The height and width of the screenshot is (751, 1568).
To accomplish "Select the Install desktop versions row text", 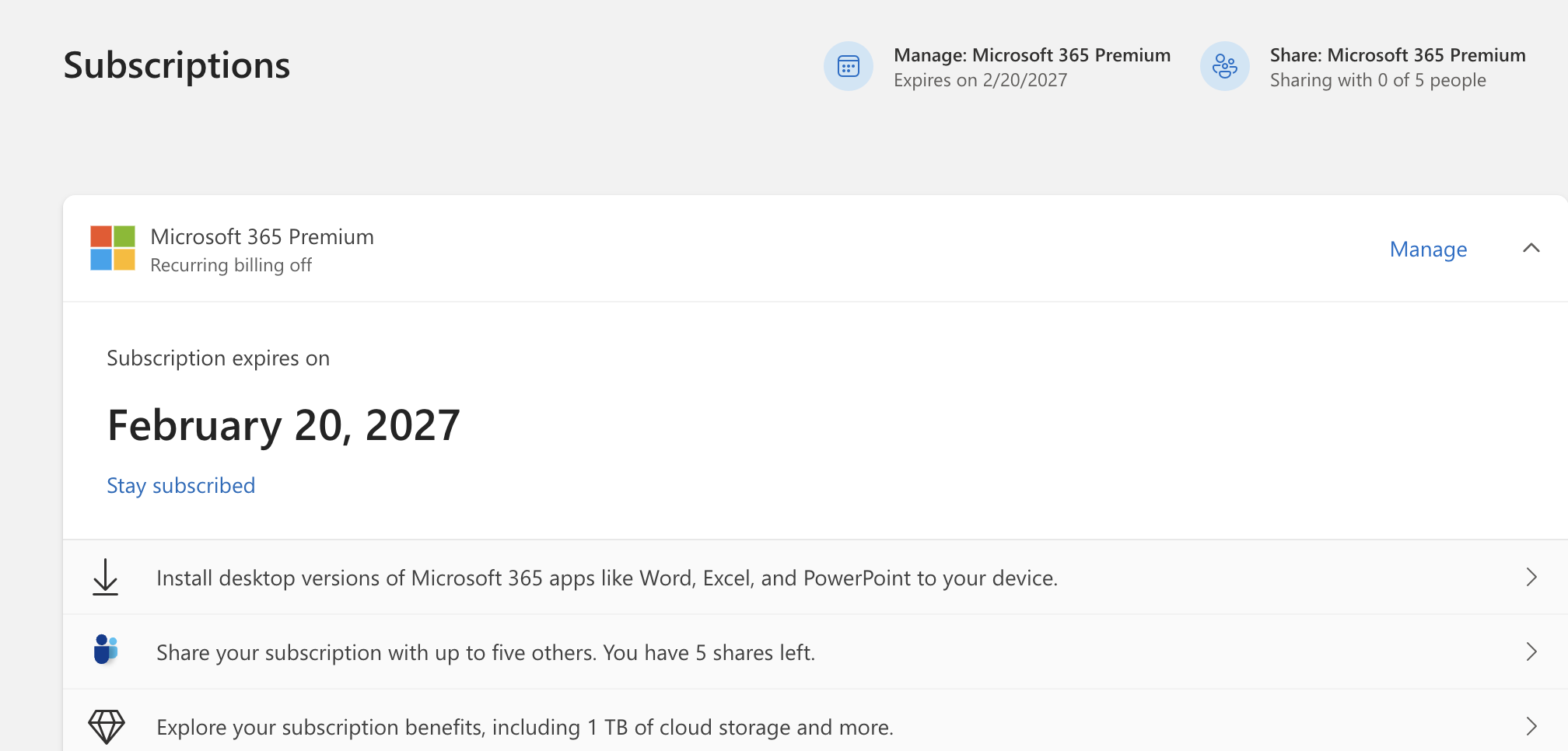I will pos(607,578).
